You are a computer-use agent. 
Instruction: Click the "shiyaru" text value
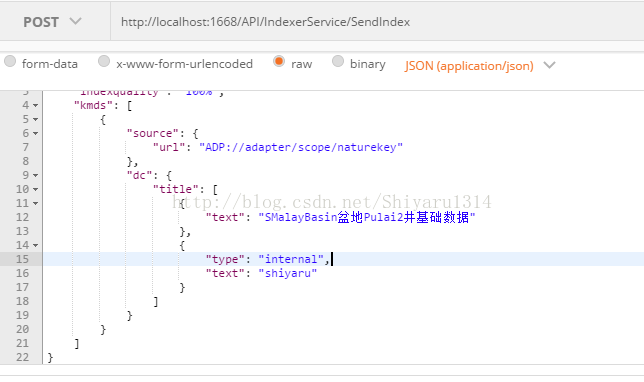pos(288,273)
